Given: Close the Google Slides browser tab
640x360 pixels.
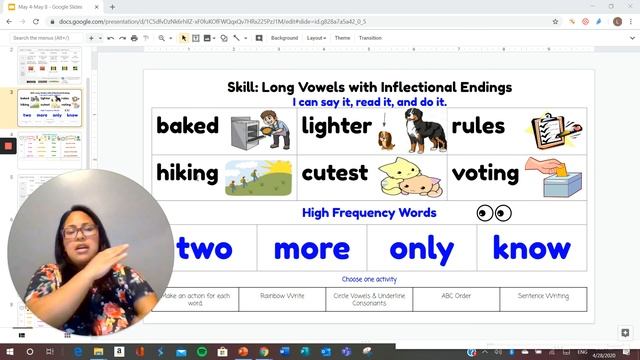Looking at the screenshot, I should pos(97,7).
